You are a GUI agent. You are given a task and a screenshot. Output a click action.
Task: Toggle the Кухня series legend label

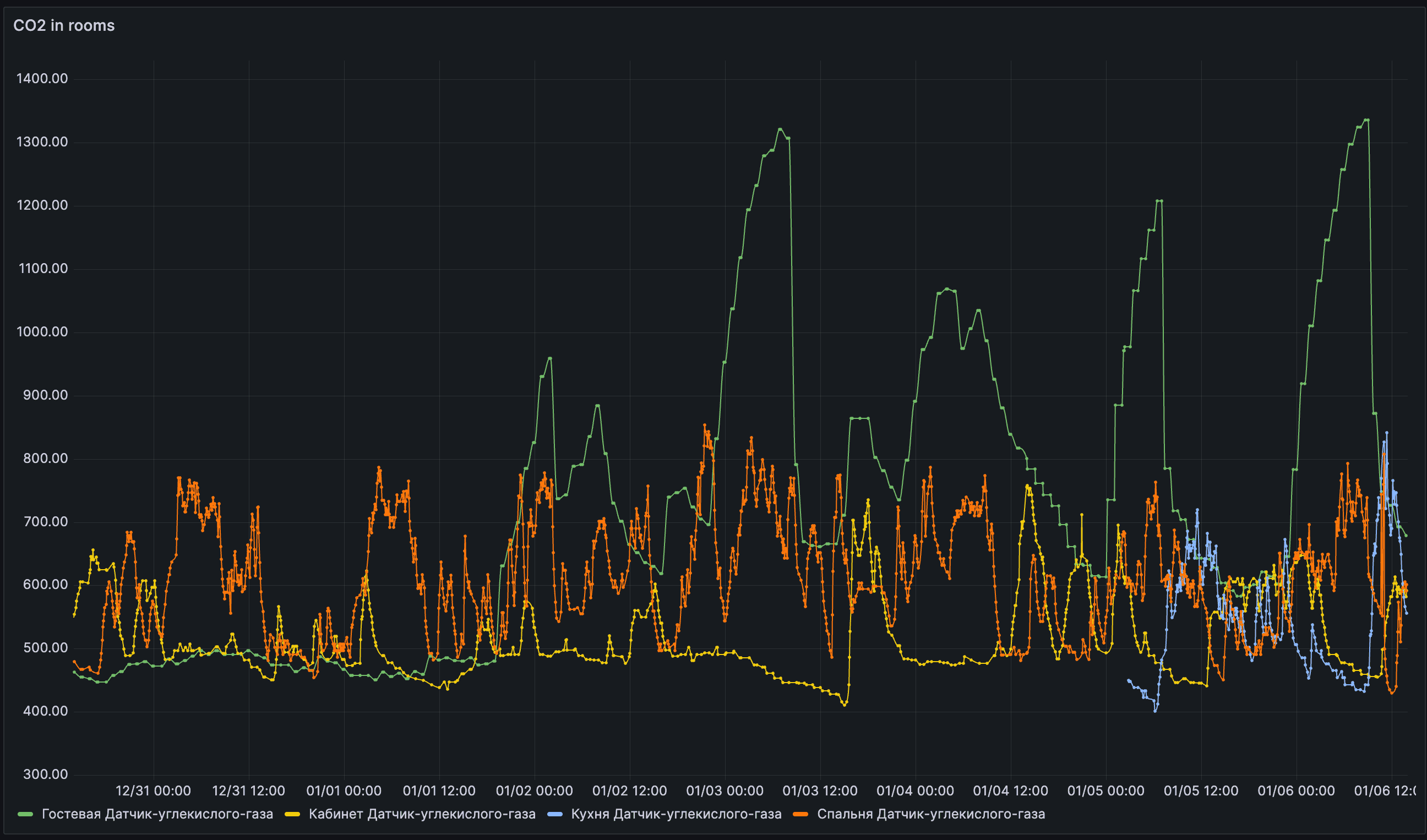click(676, 814)
